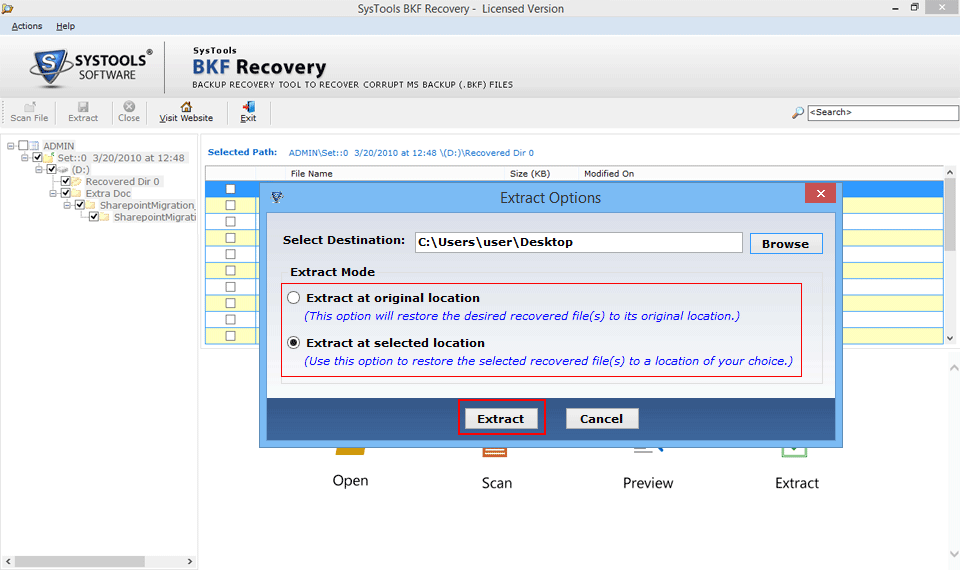Image resolution: width=960 pixels, height=570 pixels.
Task: Collapse the Extra Doc node
Action: pos(53,193)
